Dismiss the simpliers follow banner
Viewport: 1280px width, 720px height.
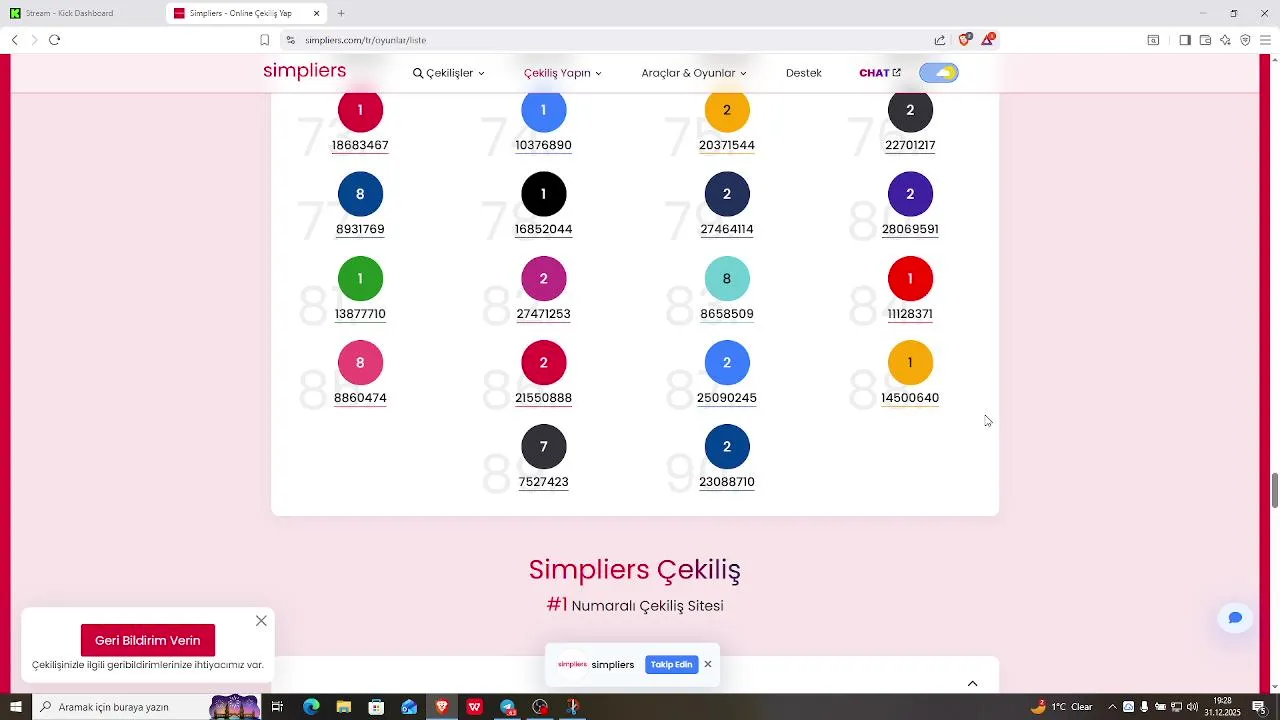(x=707, y=664)
